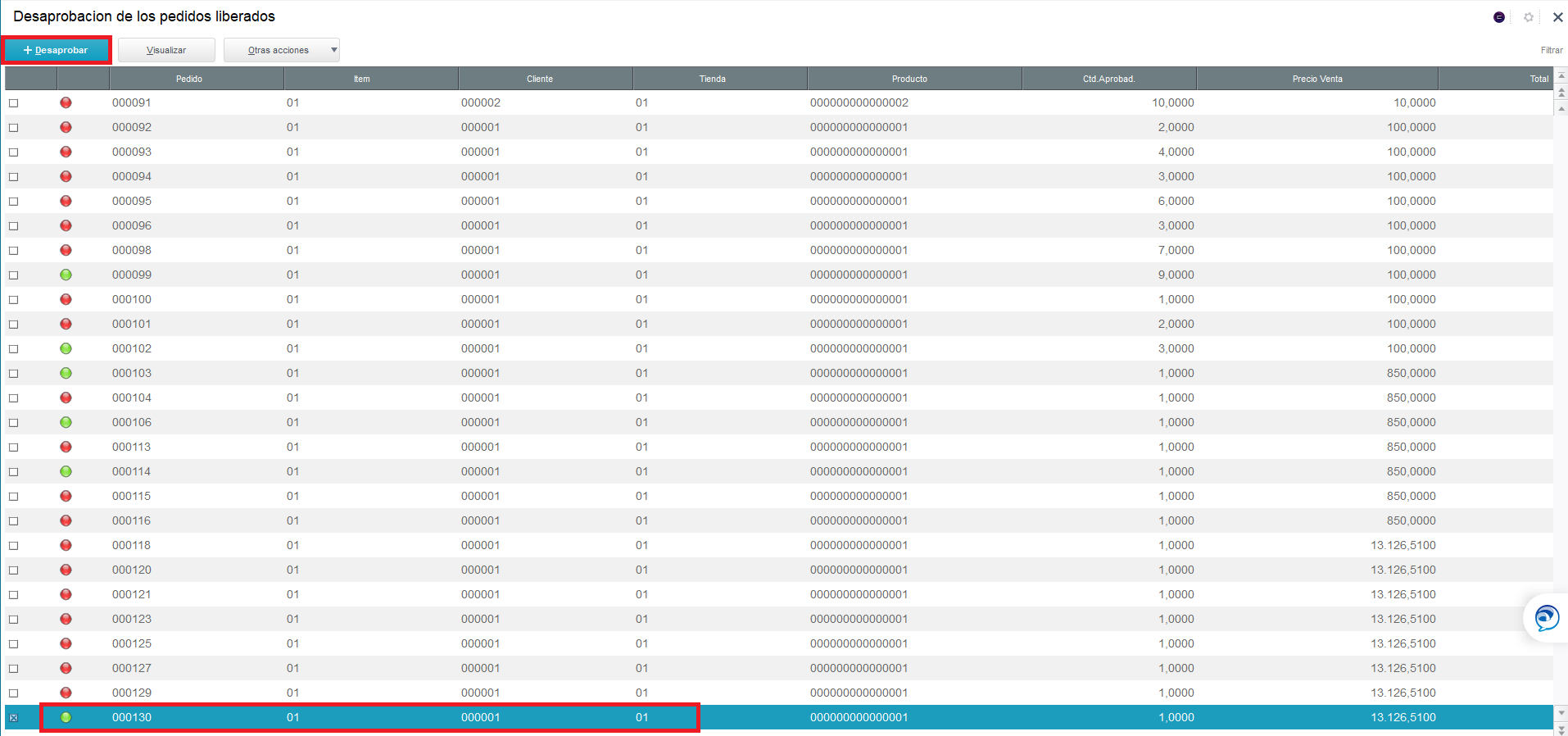Click red status icon of pedido 000116
The height and width of the screenshot is (736, 1568).
pyautogui.click(x=66, y=520)
